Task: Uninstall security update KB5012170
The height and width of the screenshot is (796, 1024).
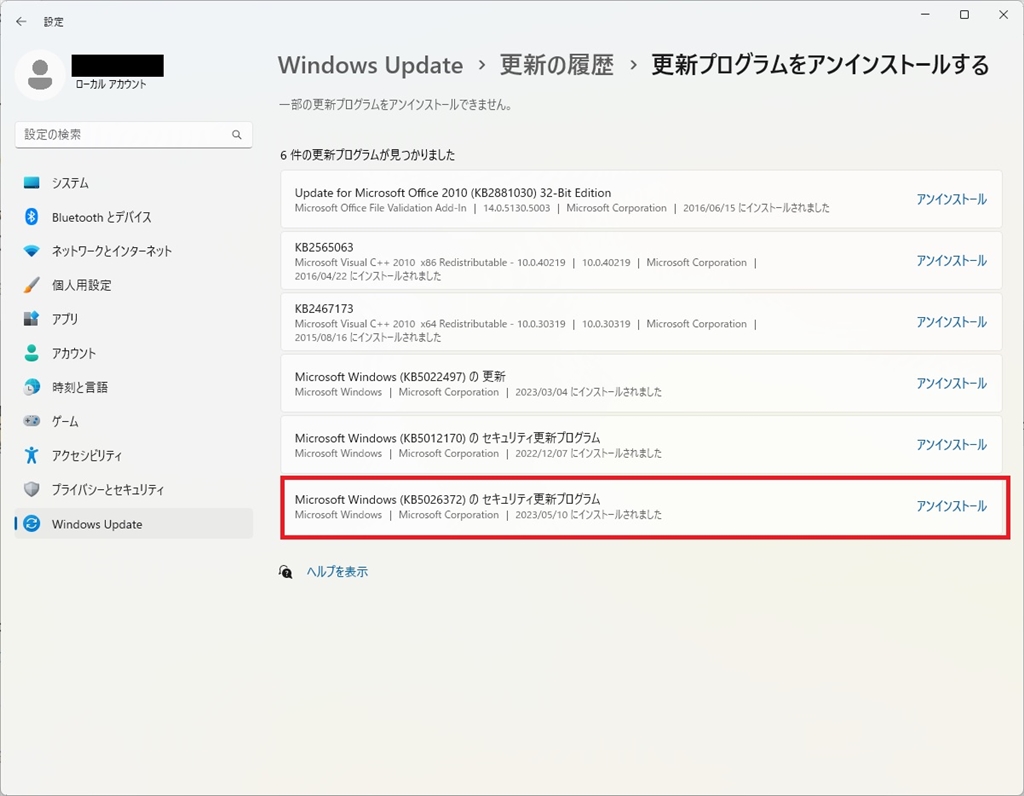Action: coord(951,445)
